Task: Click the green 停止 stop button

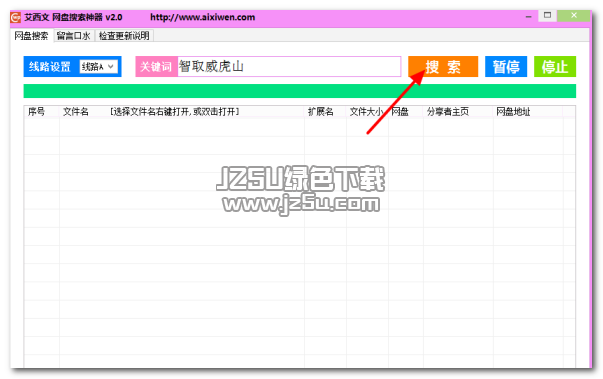Action: [x=555, y=66]
